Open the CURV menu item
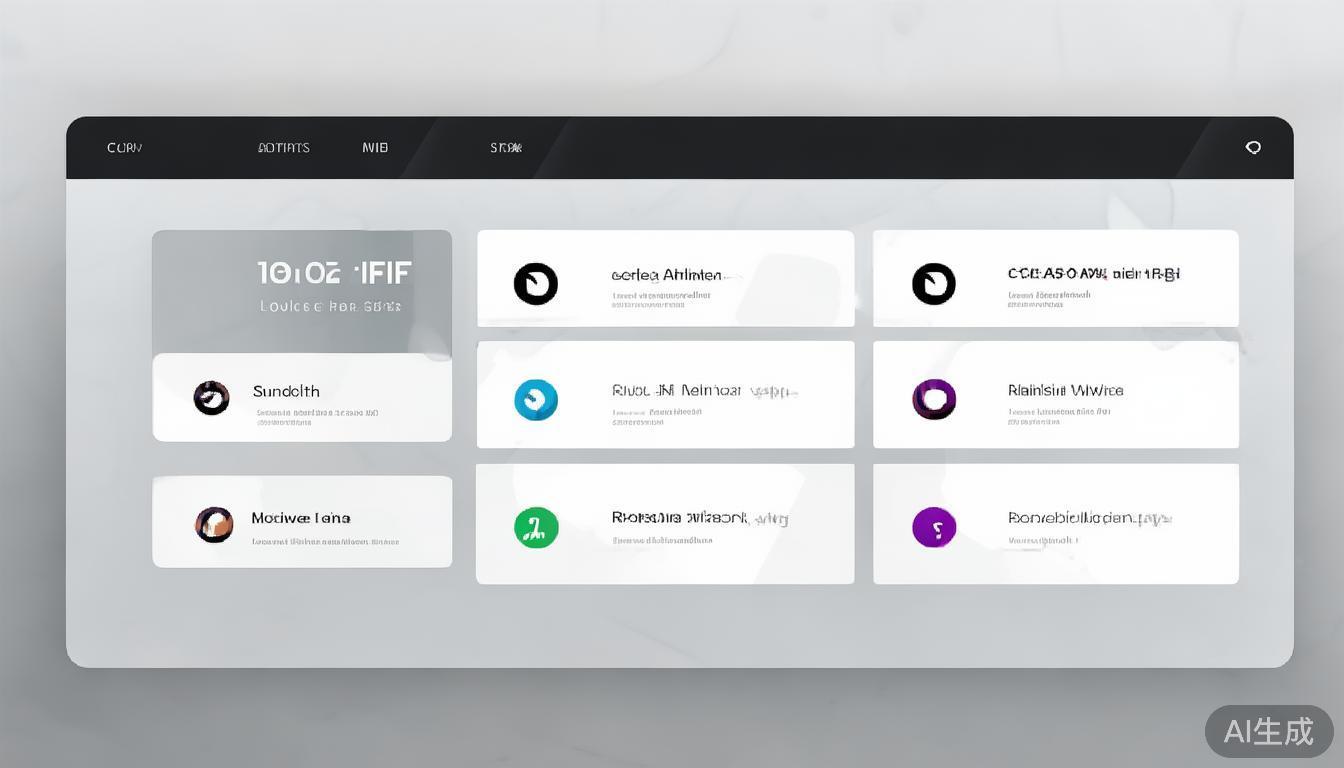The image size is (1344, 768). [124, 147]
